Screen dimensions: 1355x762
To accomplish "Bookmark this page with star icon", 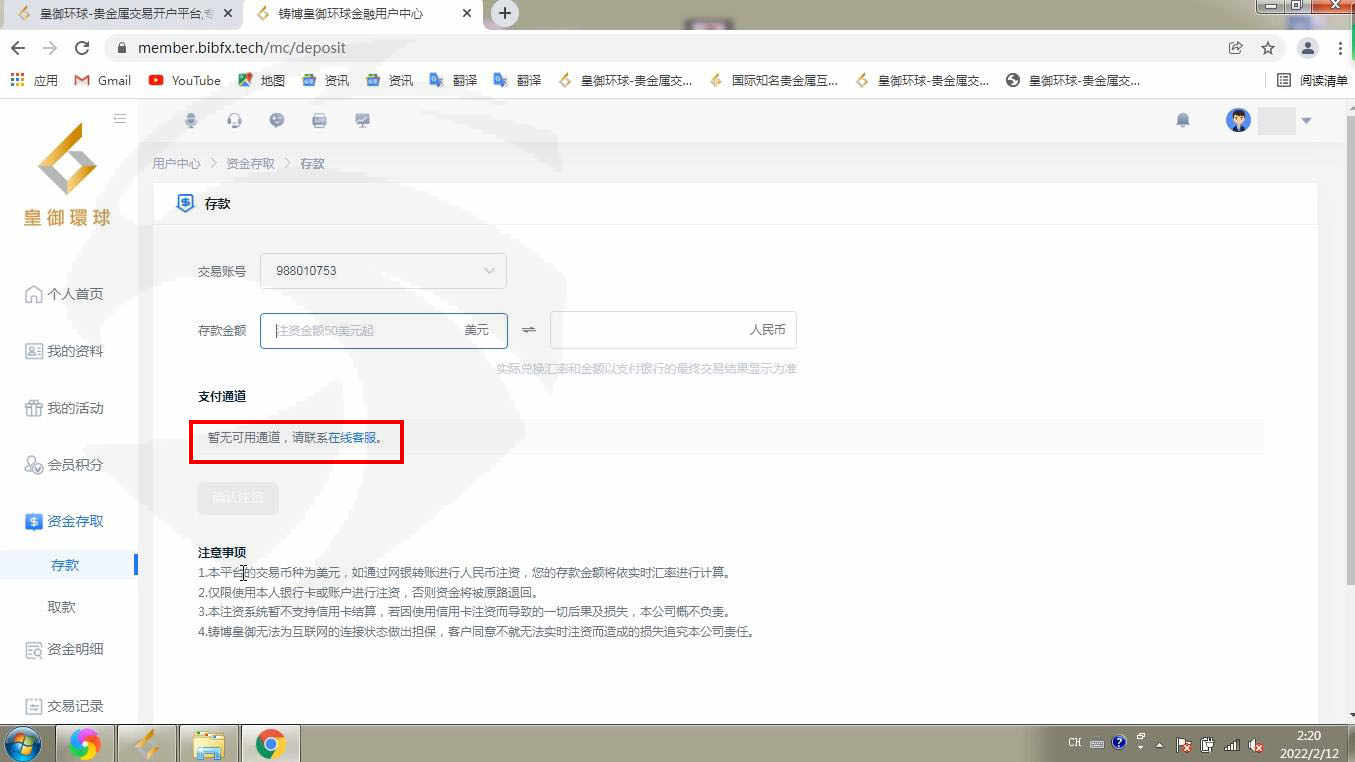I will point(1268,48).
